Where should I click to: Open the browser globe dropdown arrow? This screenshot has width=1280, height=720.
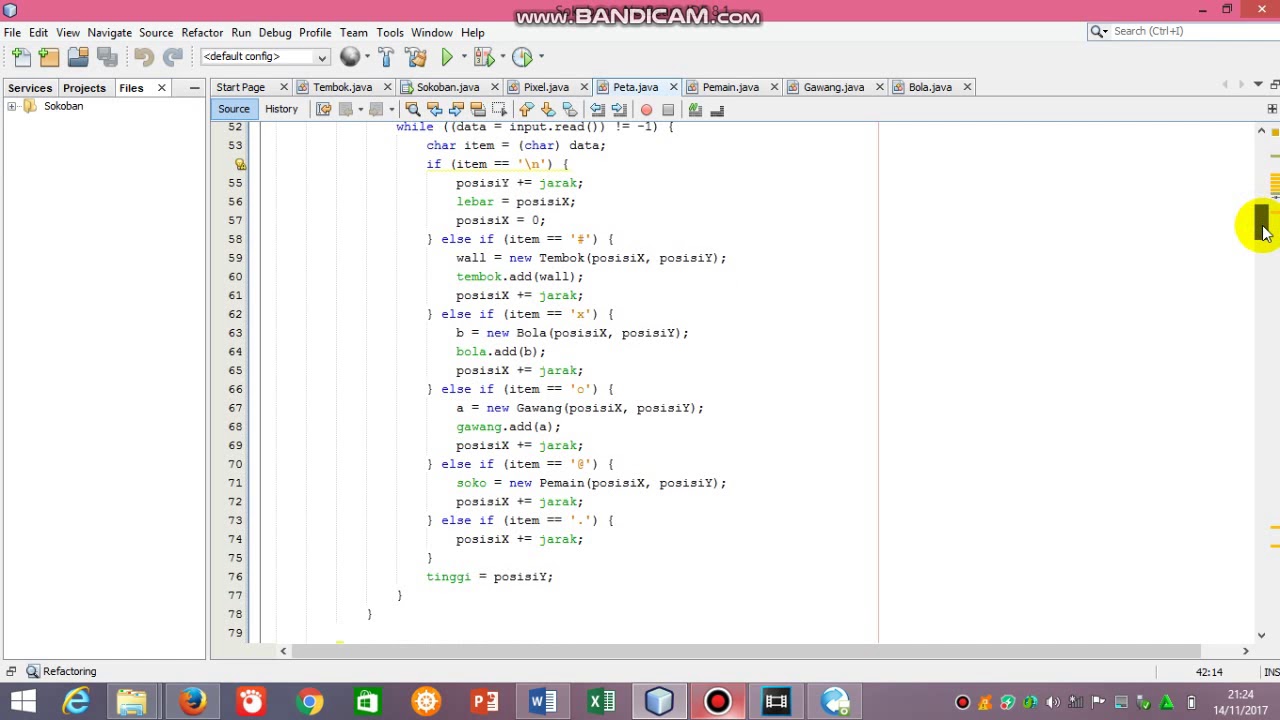(366, 57)
